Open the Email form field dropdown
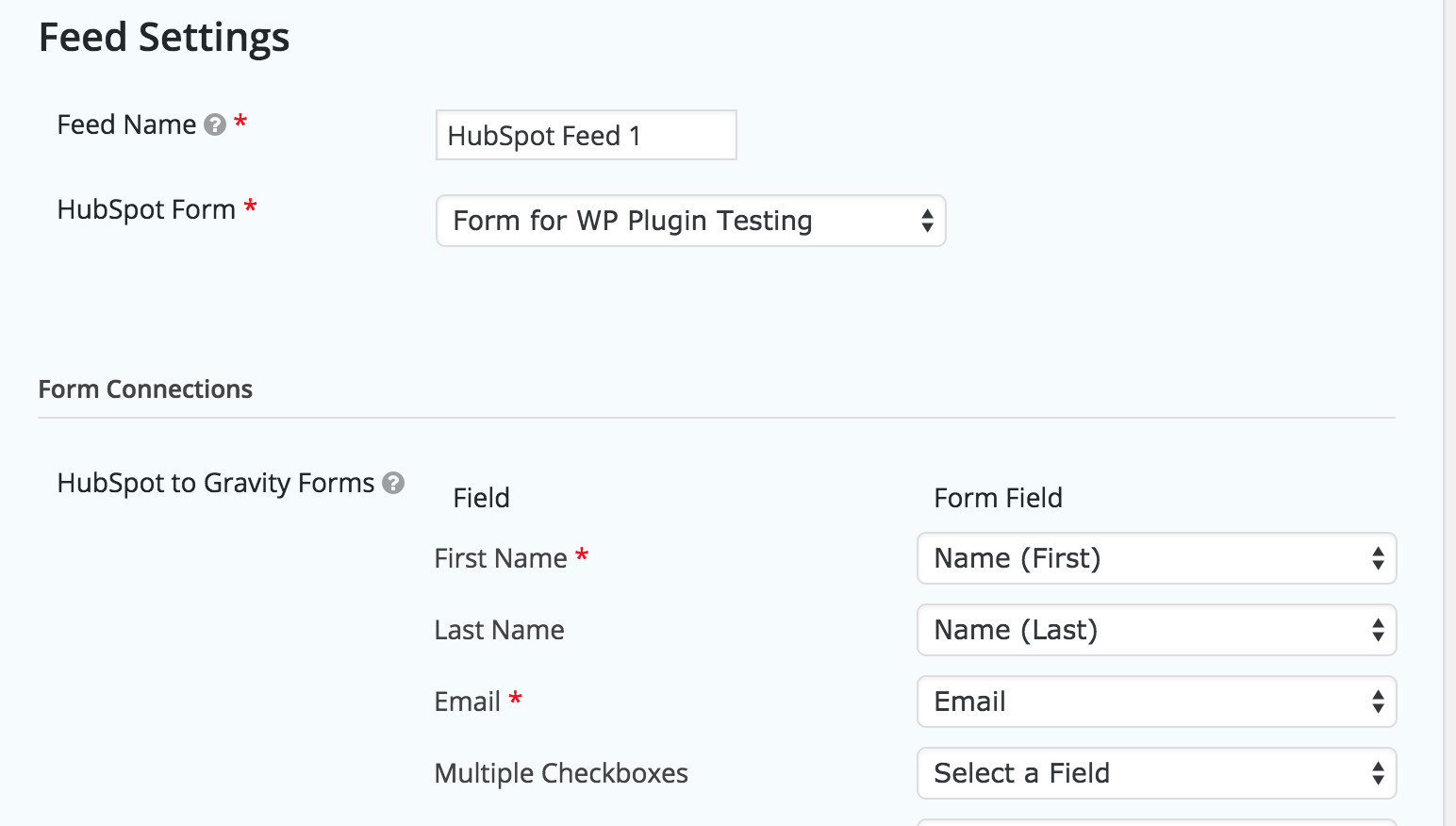 point(1156,702)
